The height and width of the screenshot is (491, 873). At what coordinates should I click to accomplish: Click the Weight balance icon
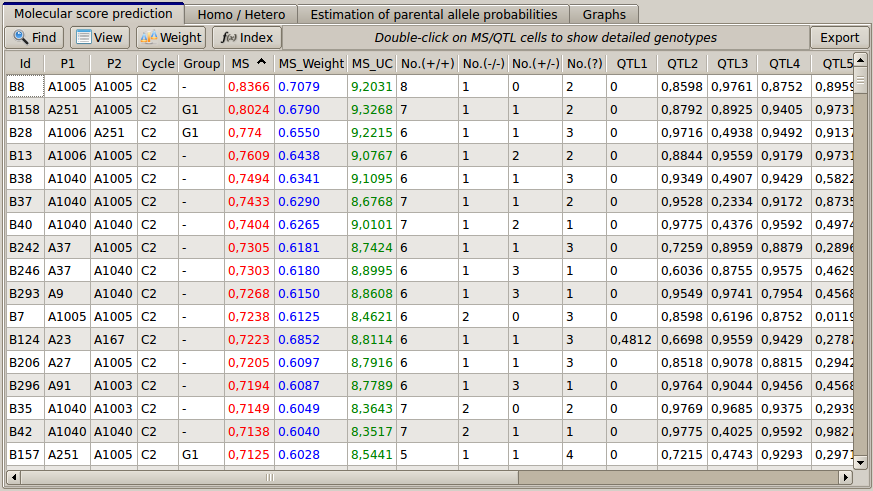(x=149, y=37)
